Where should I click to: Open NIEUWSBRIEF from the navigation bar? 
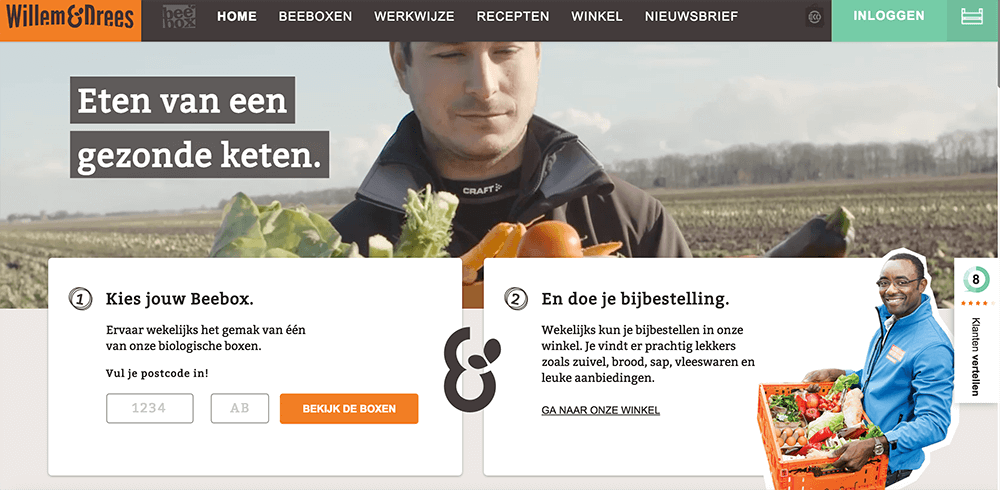pos(691,17)
